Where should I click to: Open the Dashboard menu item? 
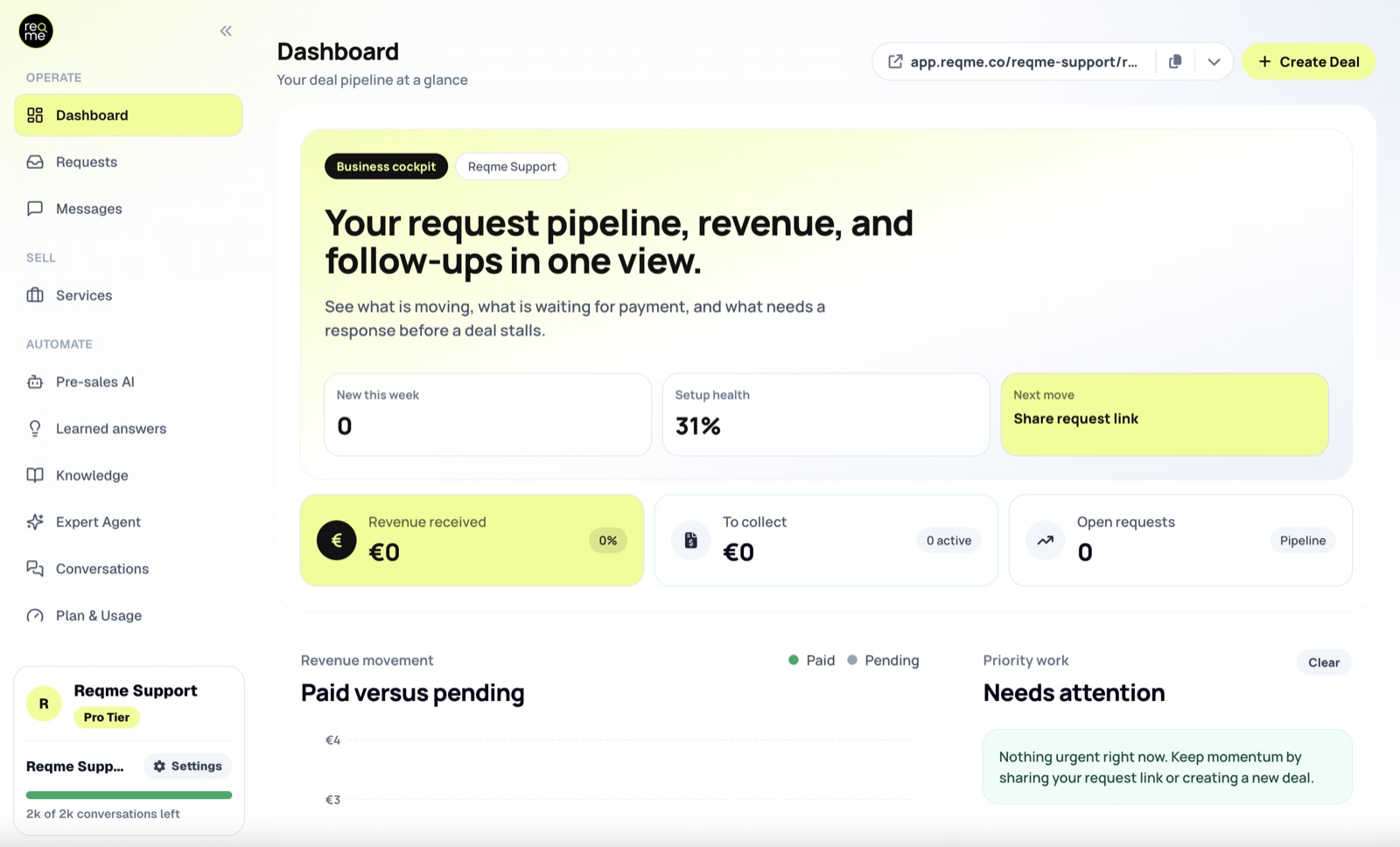pyautogui.click(x=129, y=115)
